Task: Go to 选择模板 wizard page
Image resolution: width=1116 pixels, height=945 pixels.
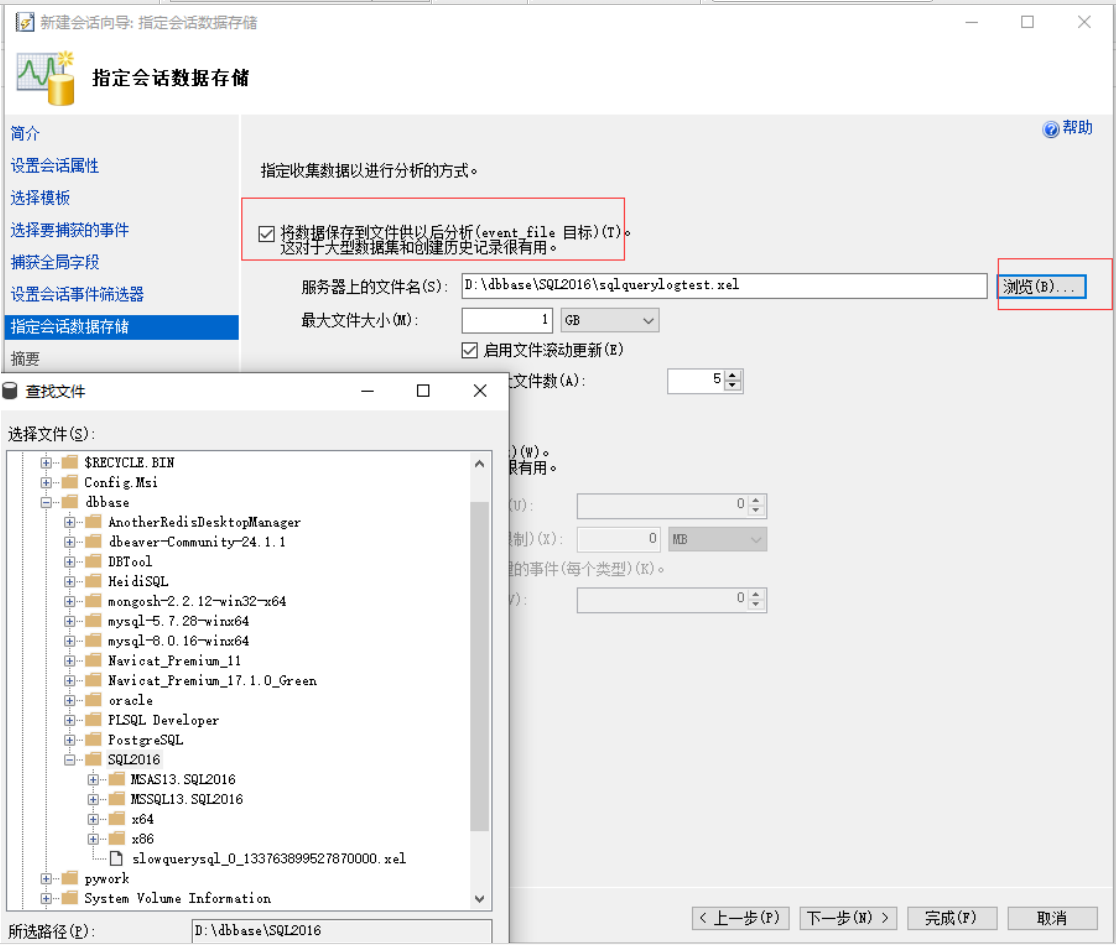Action: (x=40, y=198)
